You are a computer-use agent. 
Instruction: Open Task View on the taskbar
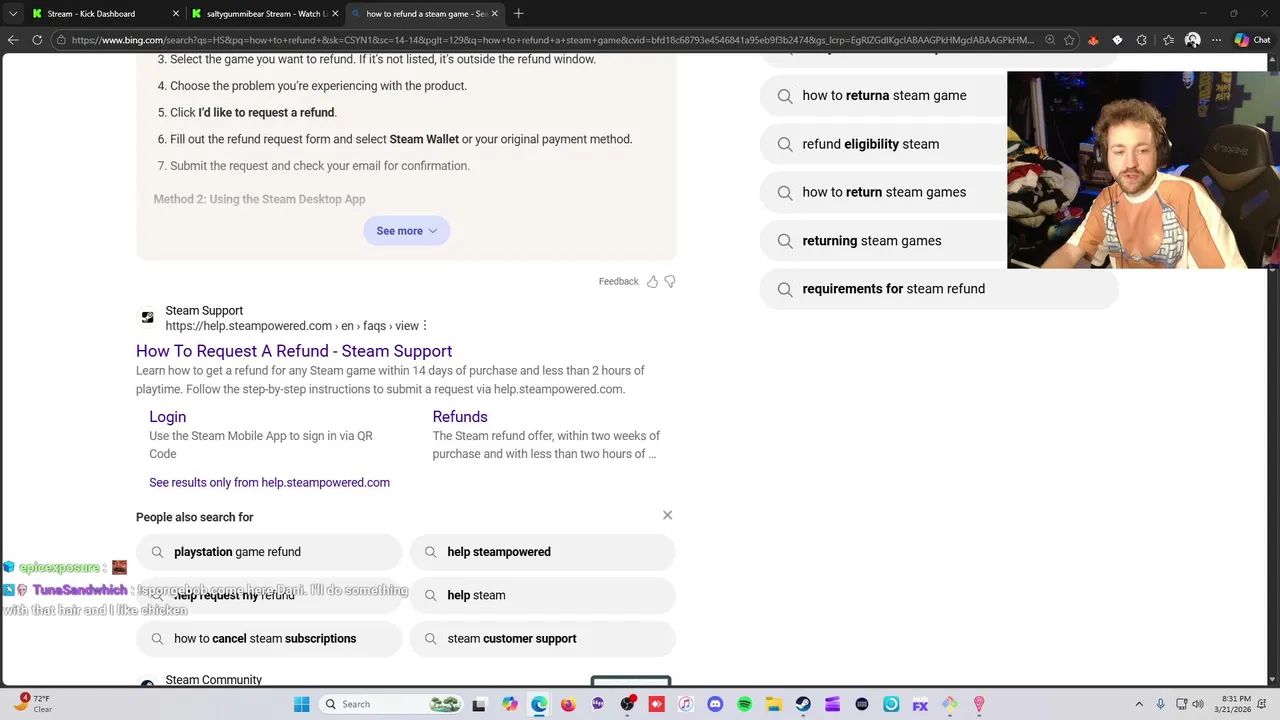(x=479, y=705)
